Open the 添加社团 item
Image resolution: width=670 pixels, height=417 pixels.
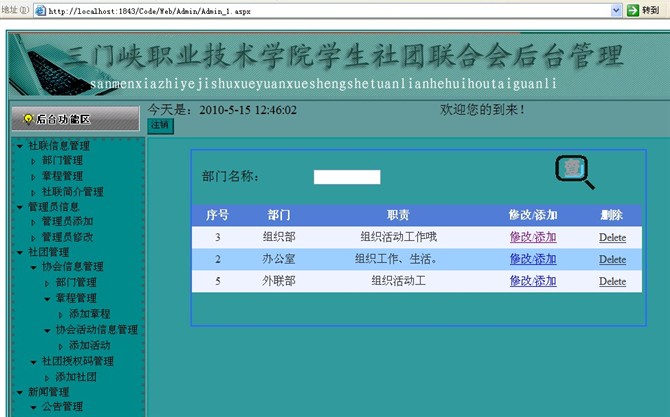76,376
